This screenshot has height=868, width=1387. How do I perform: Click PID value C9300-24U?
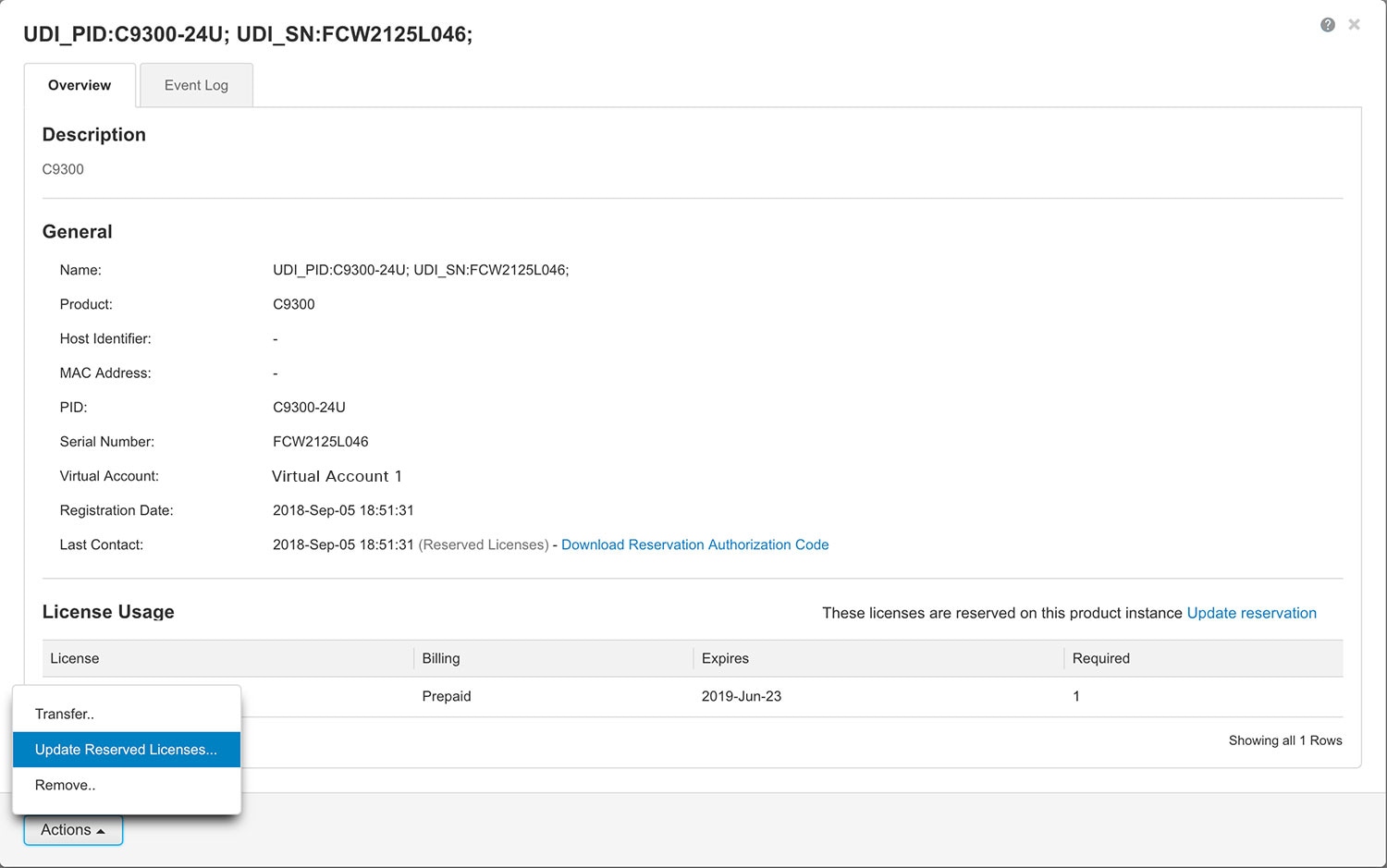(x=309, y=408)
